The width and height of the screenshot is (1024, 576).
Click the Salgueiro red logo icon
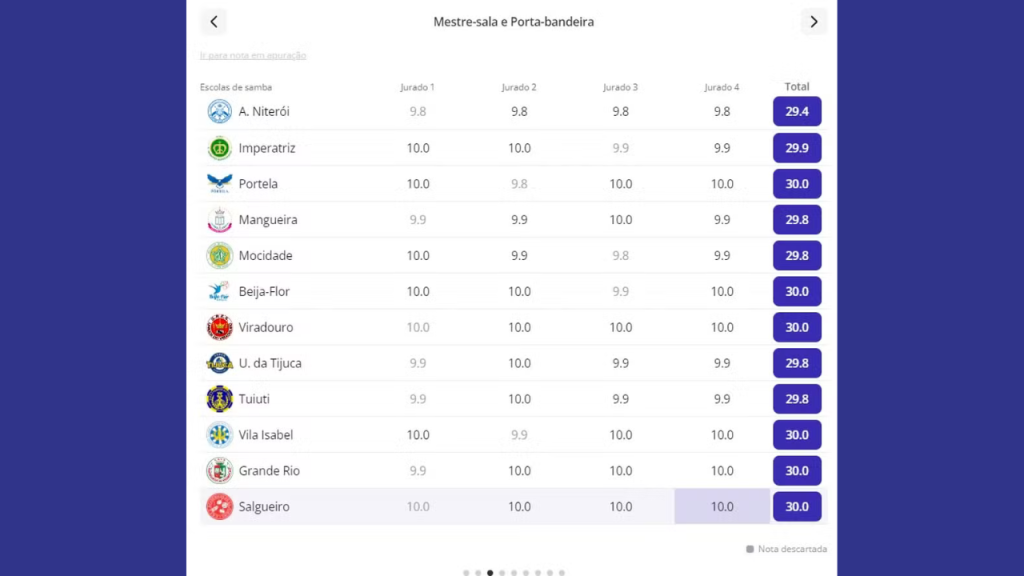point(219,507)
